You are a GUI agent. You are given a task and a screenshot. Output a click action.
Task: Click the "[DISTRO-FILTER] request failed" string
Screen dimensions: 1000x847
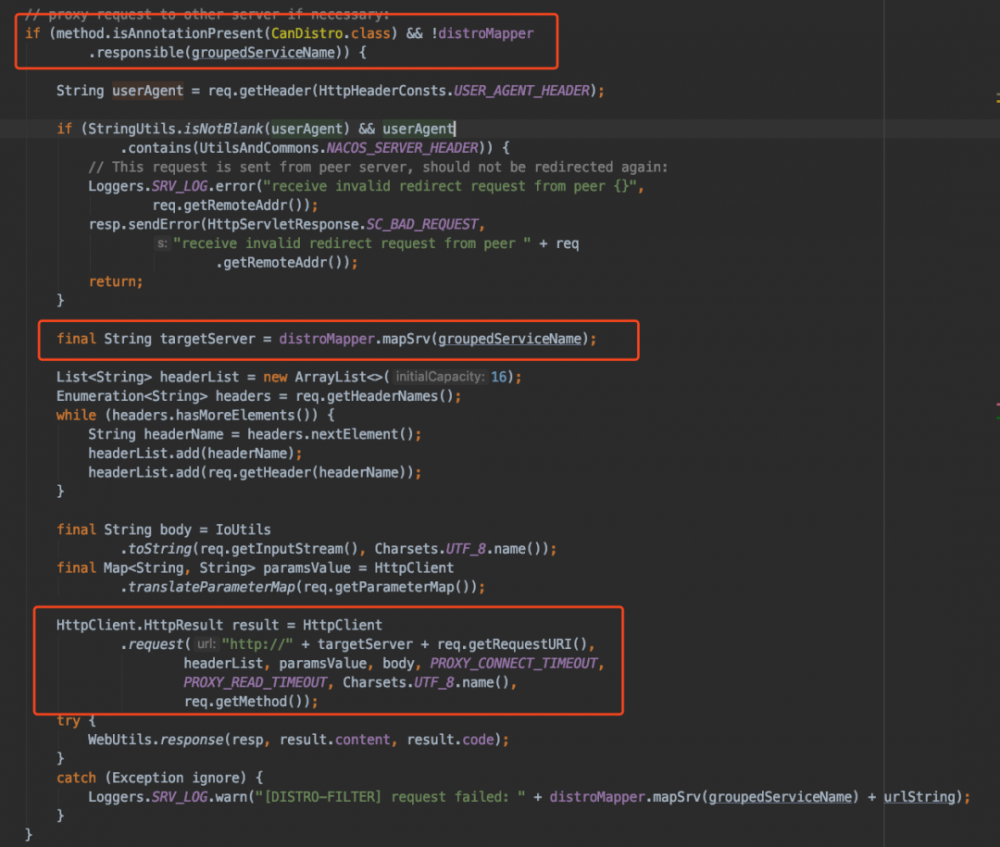pyautogui.click(x=390, y=797)
